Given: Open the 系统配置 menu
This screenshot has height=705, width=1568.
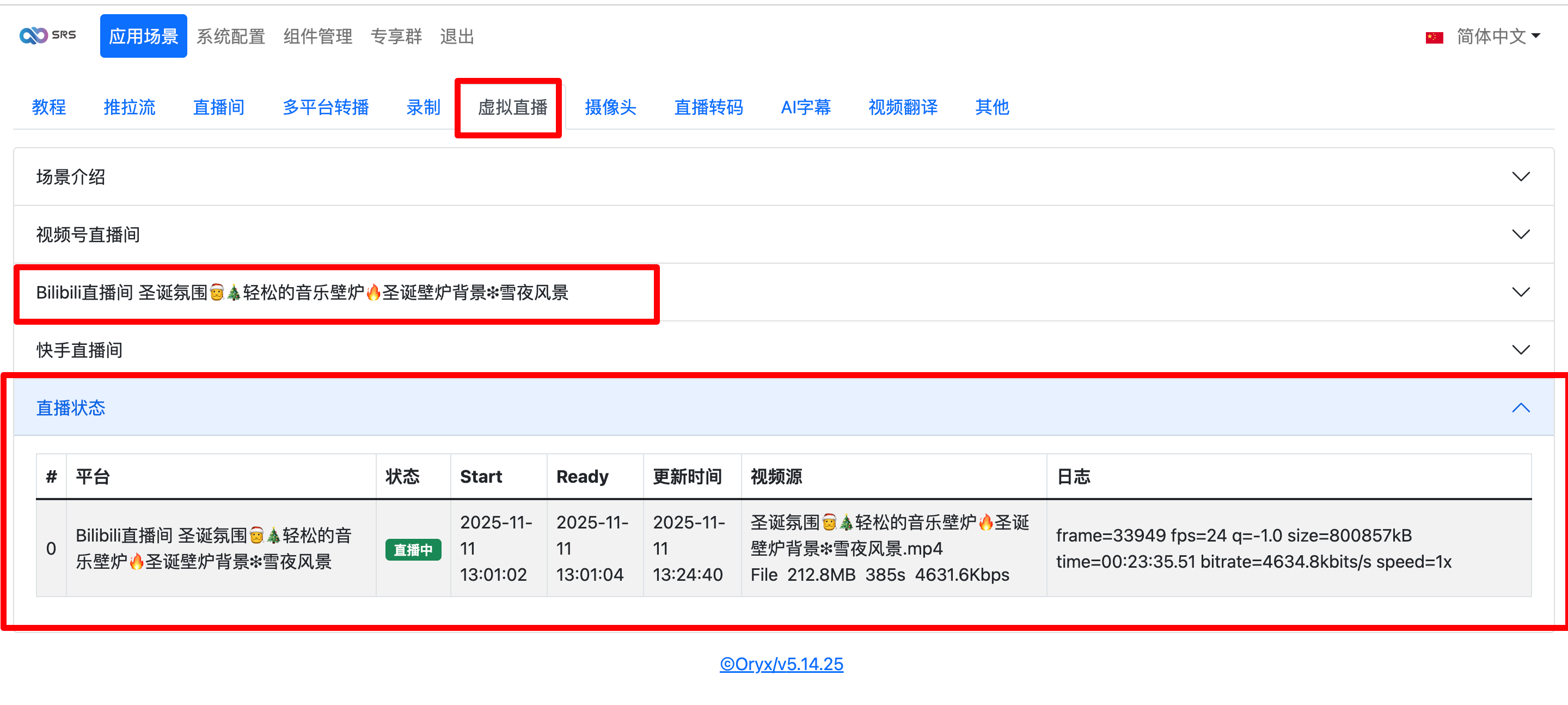Looking at the screenshot, I should coord(231,37).
